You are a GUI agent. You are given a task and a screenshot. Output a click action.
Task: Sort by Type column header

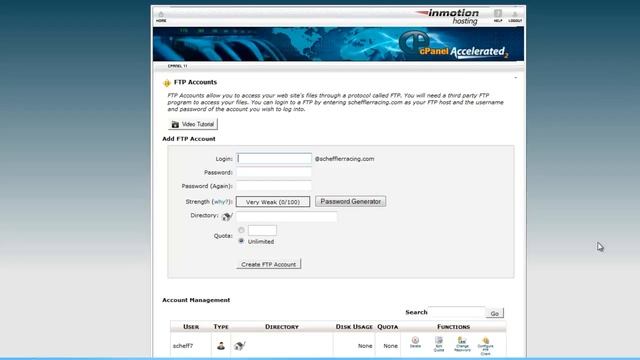coord(221,327)
